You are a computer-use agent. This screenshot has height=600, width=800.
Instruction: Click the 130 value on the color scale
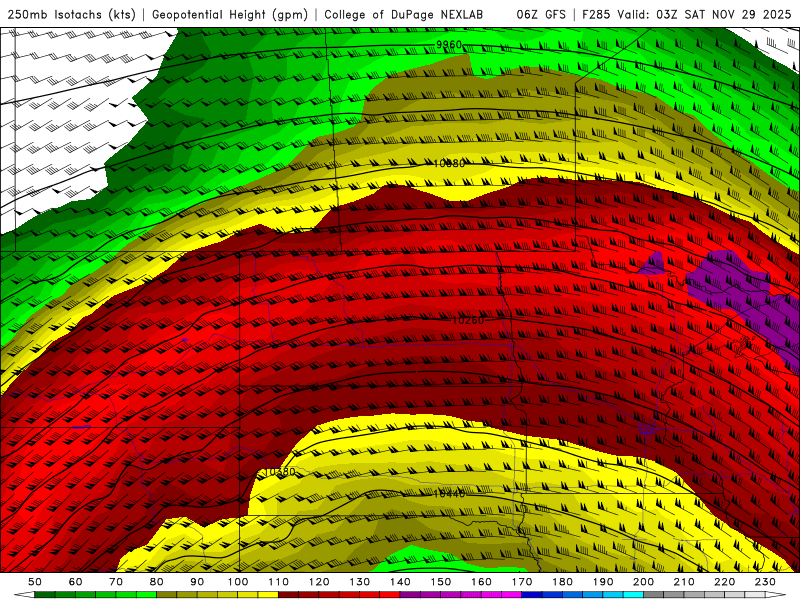coord(360,582)
